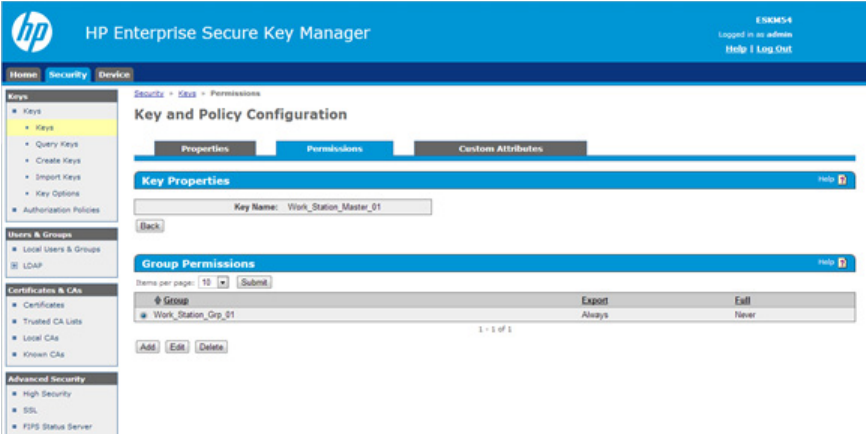Screen dimensions: 867x435
Task: Click the Always export value
Action: 595,315
